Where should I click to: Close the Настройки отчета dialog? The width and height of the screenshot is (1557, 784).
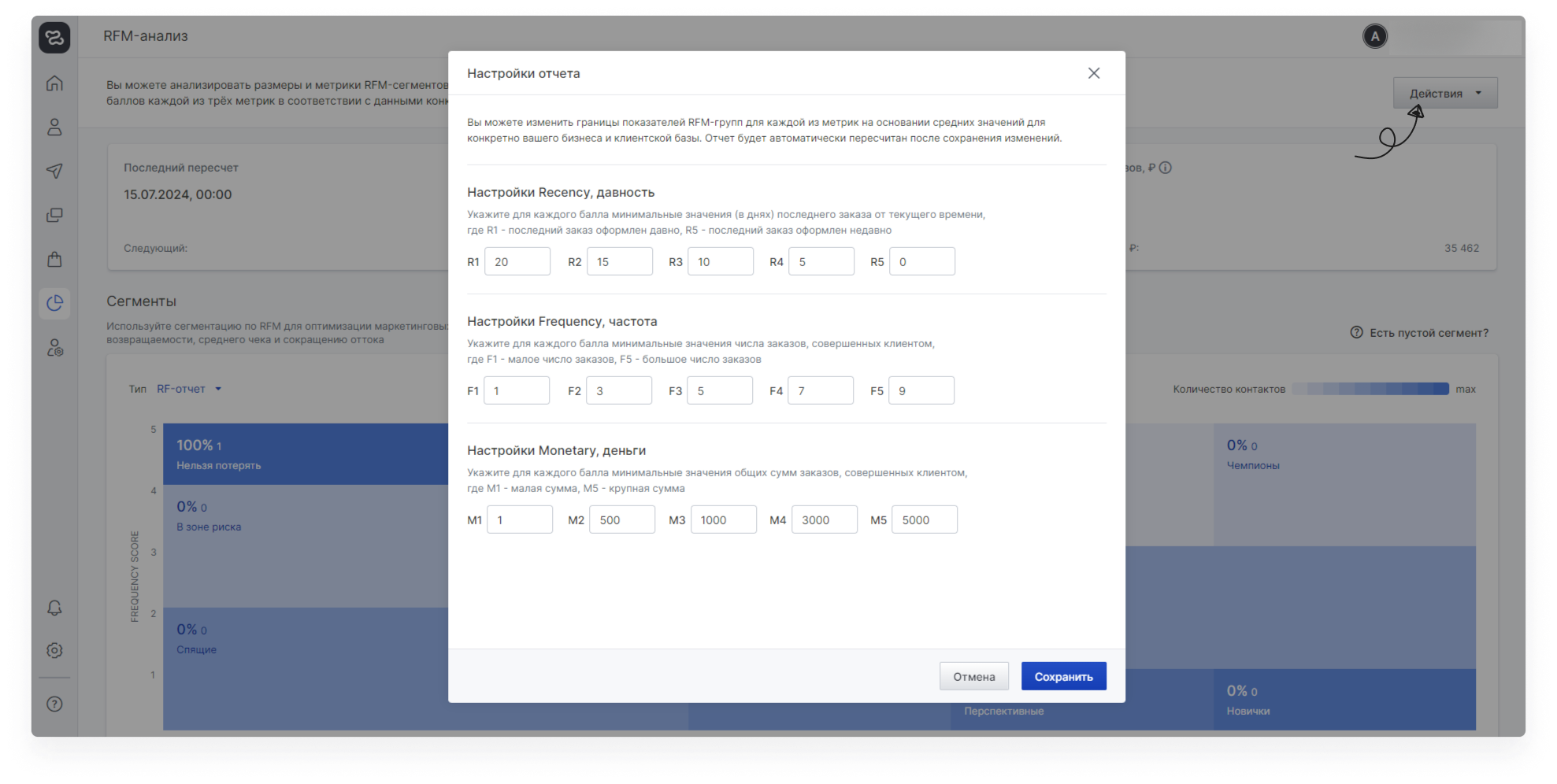(x=1094, y=73)
